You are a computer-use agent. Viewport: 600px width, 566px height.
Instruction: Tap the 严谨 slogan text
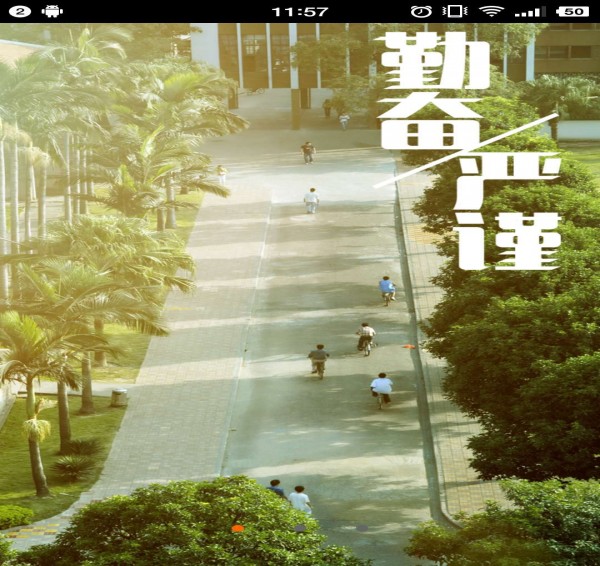point(507,211)
